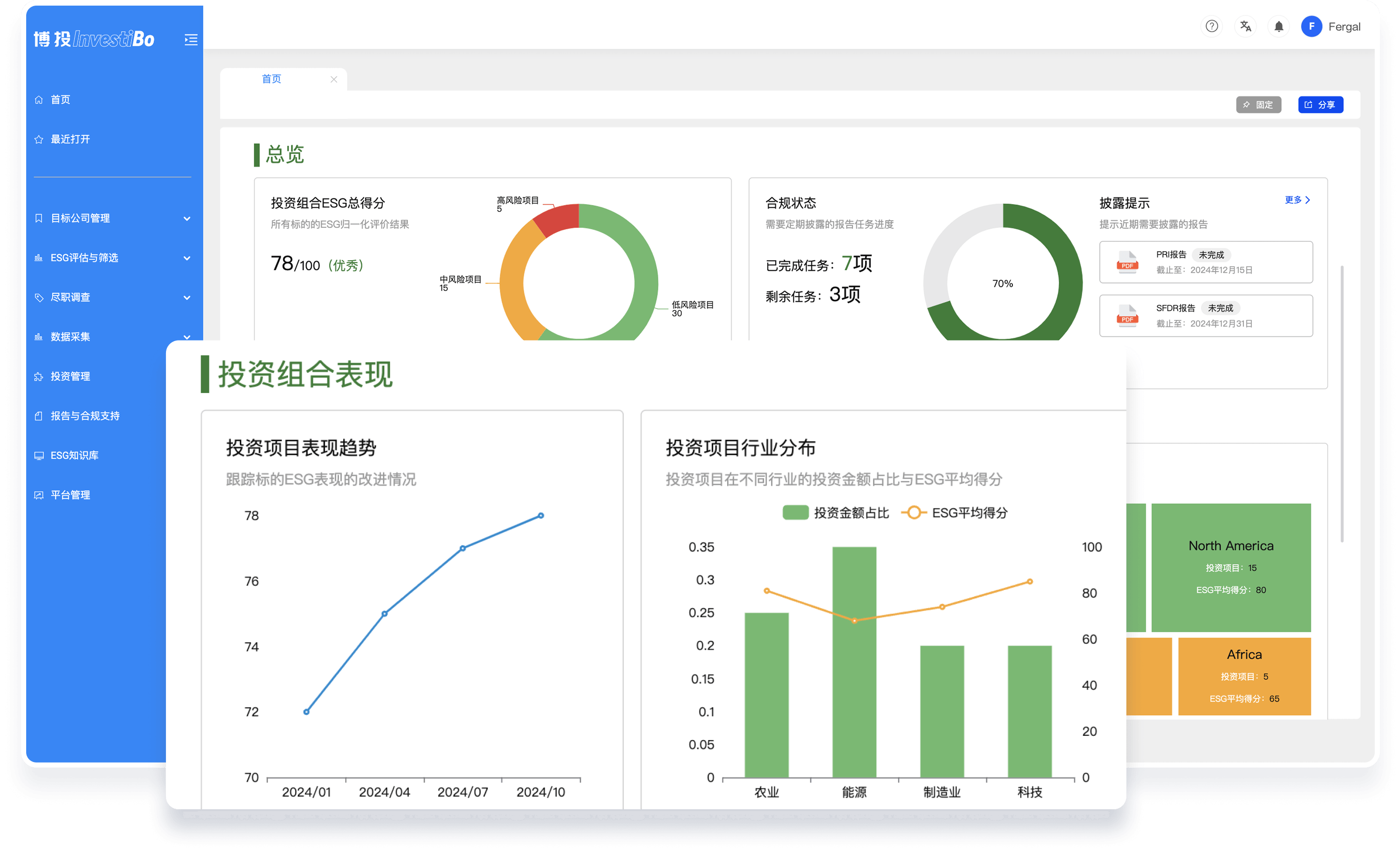
Task: Click the 首页 home sidebar item
Action: [60, 100]
